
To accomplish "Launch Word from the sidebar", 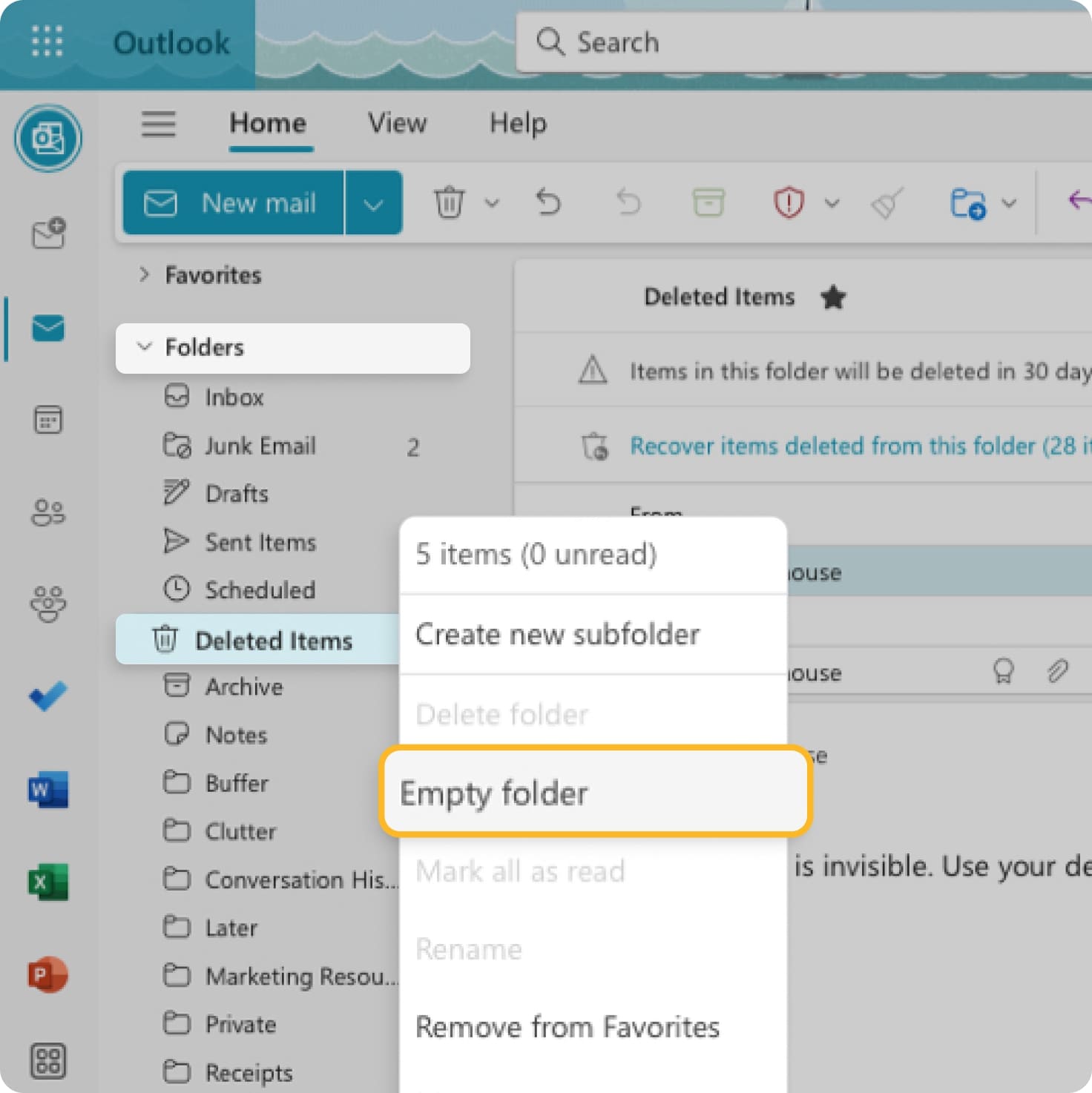I will 48,789.
